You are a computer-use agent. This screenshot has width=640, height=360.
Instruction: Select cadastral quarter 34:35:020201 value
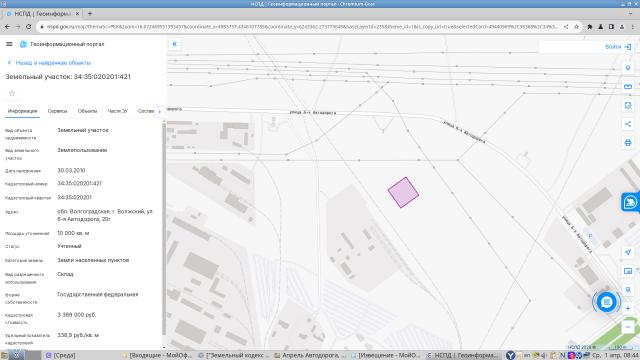tap(74, 198)
